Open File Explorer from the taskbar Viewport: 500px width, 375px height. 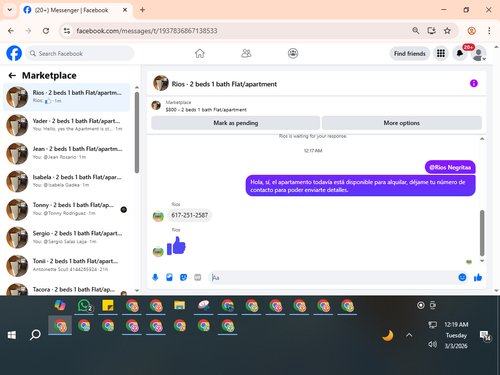(x=180, y=305)
